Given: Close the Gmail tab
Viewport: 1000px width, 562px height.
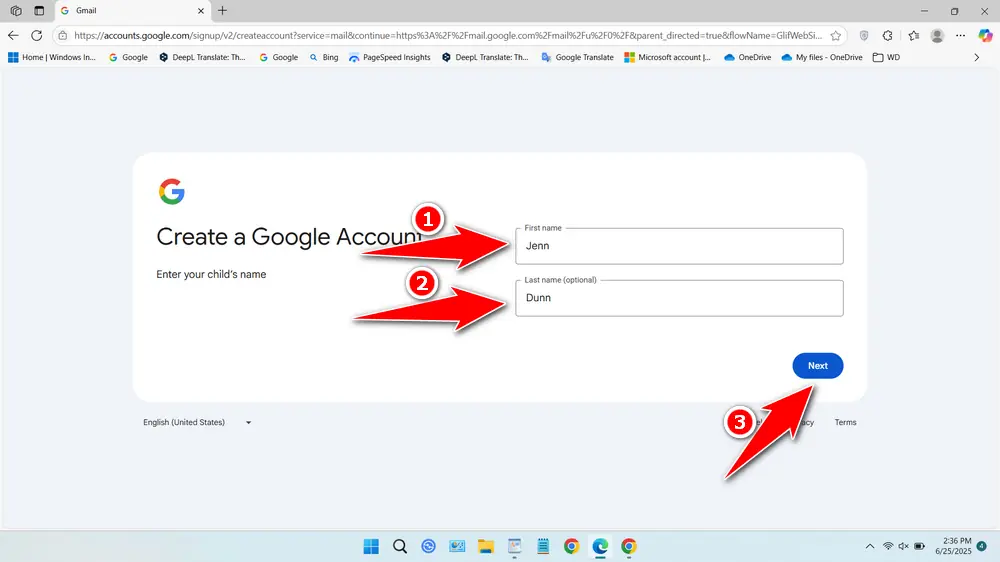Looking at the screenshot, I should pos(201,11).
